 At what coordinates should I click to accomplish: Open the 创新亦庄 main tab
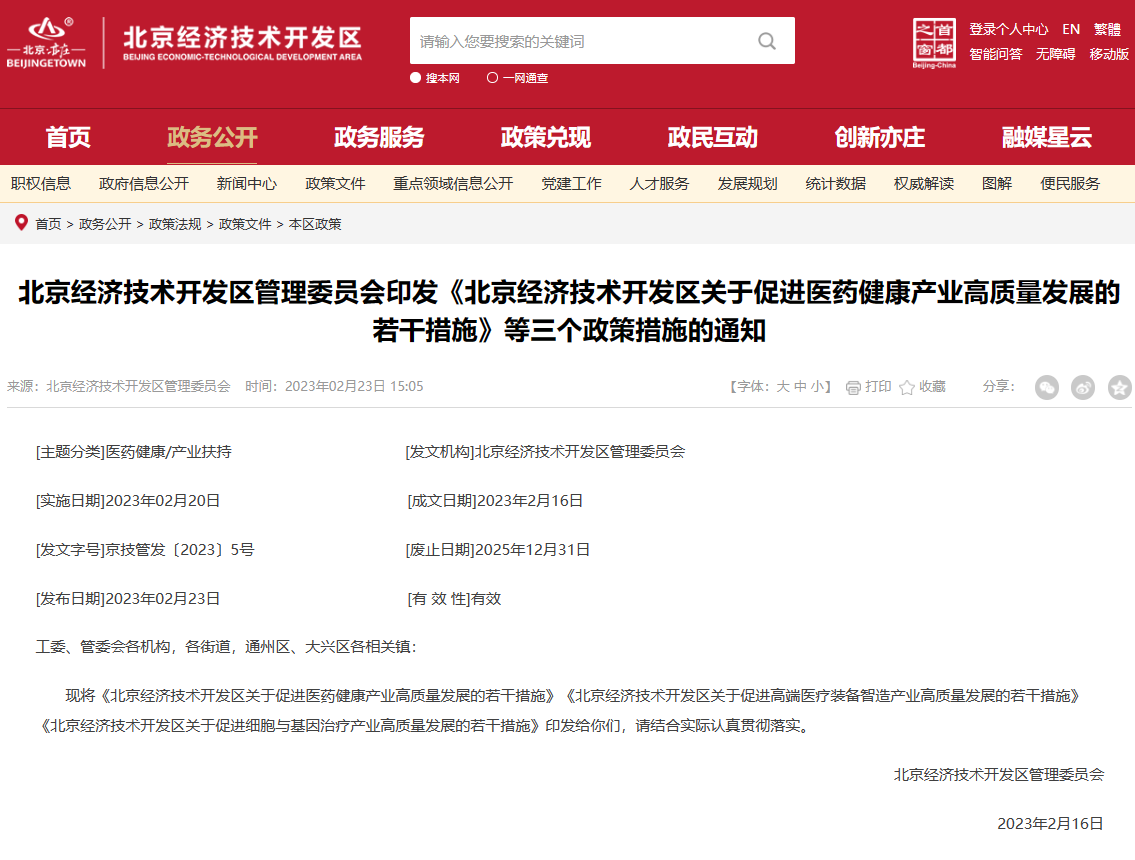click(879, 137)
